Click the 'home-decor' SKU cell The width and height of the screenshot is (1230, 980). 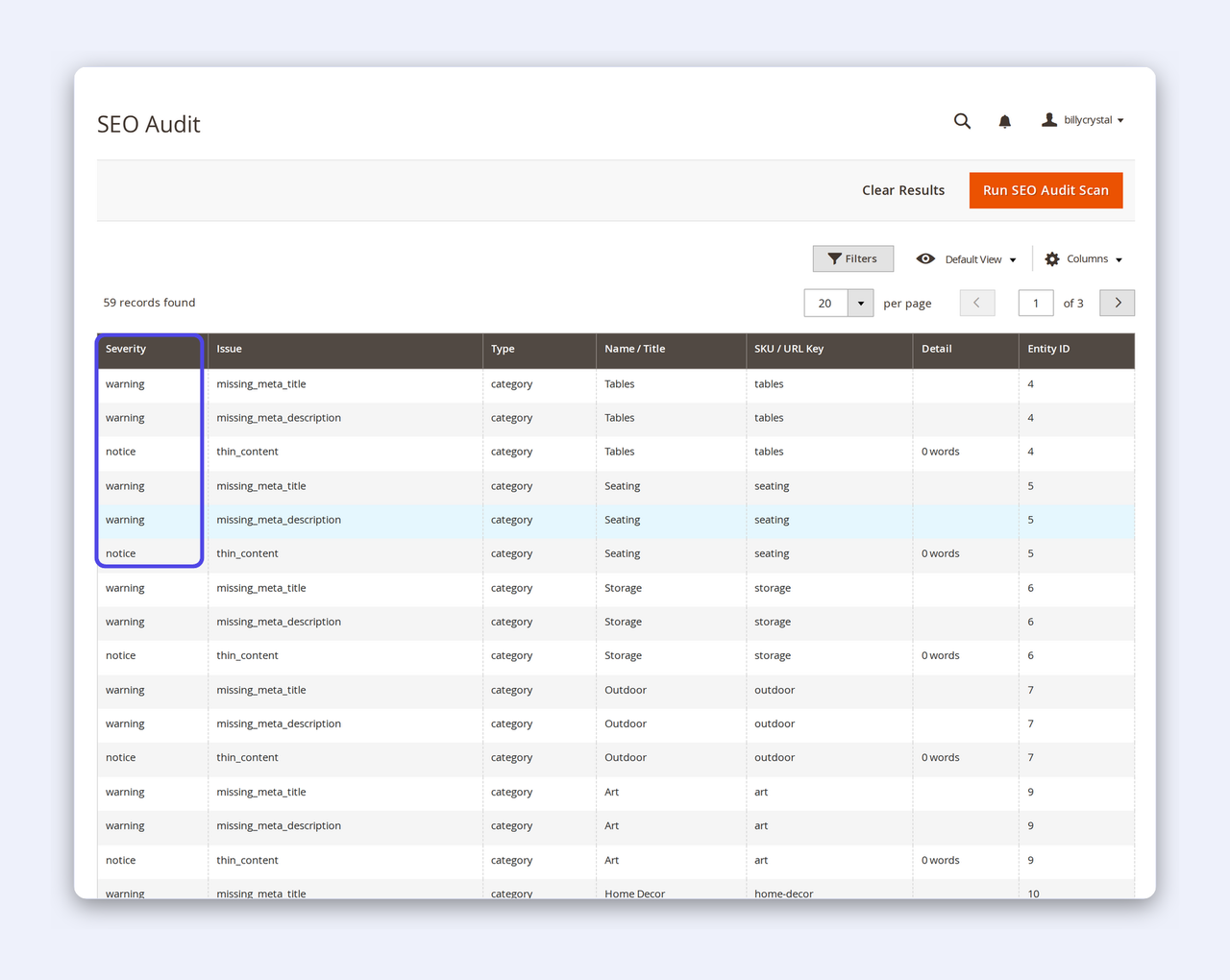click(x=784, y=894)
